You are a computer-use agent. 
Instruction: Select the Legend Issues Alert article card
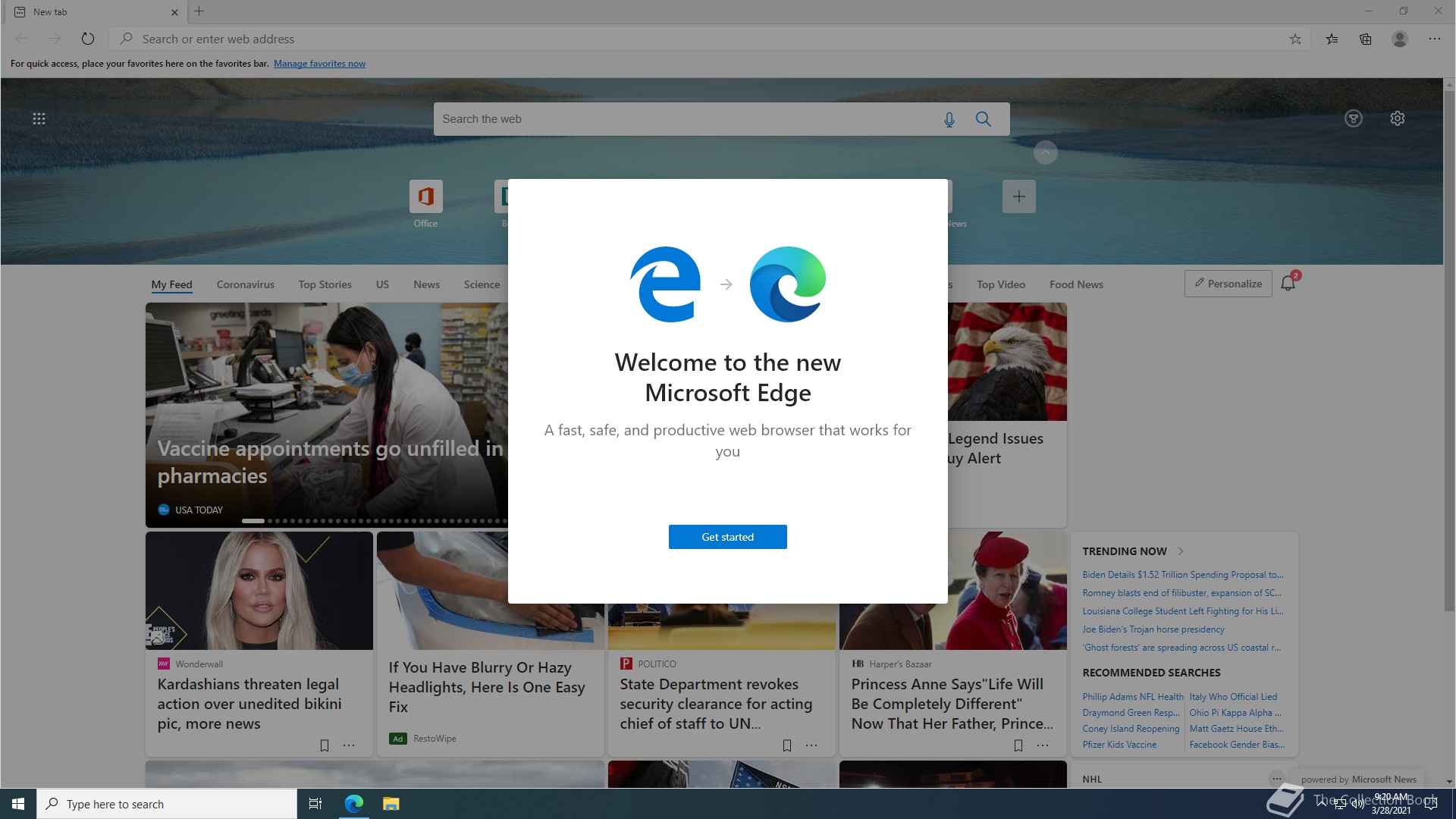(x=1007, y=415)
